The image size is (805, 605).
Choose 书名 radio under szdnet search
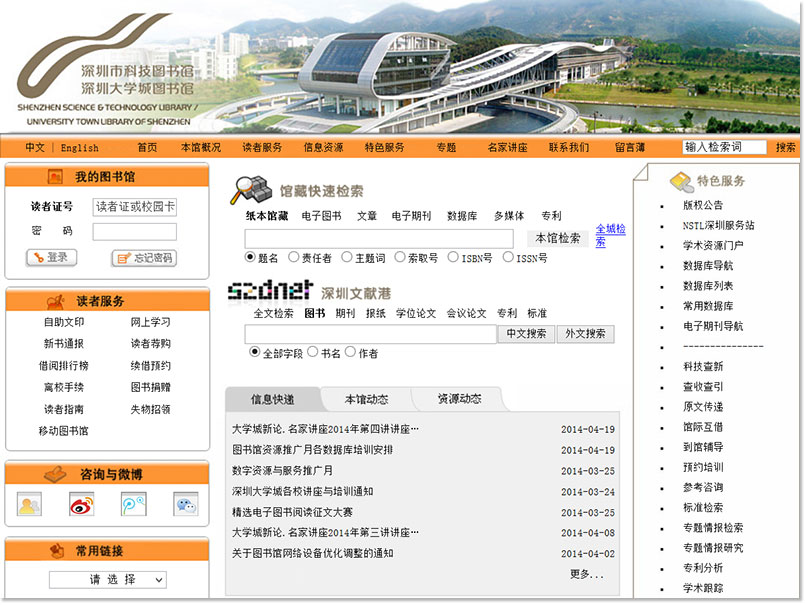pyautogui.click(x=312, y=352)
